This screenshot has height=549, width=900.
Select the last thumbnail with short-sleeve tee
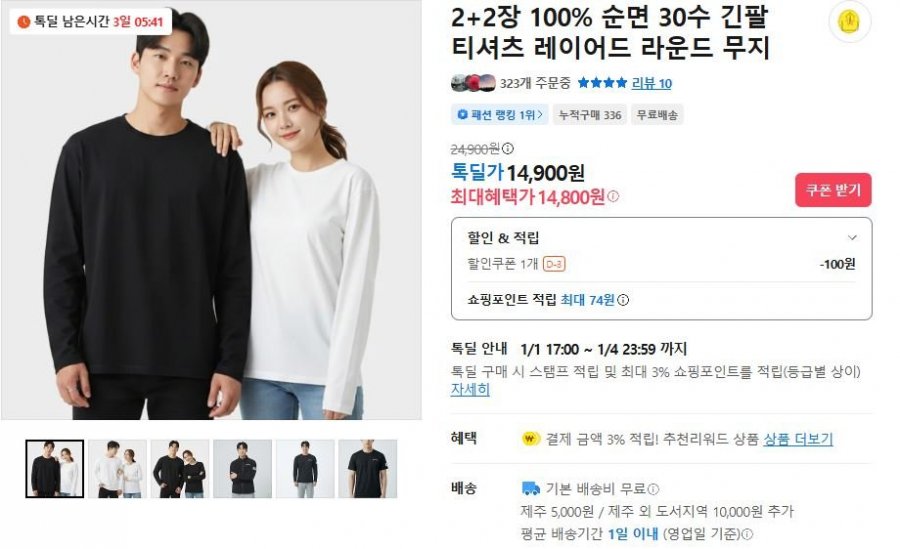coord(367,469)
